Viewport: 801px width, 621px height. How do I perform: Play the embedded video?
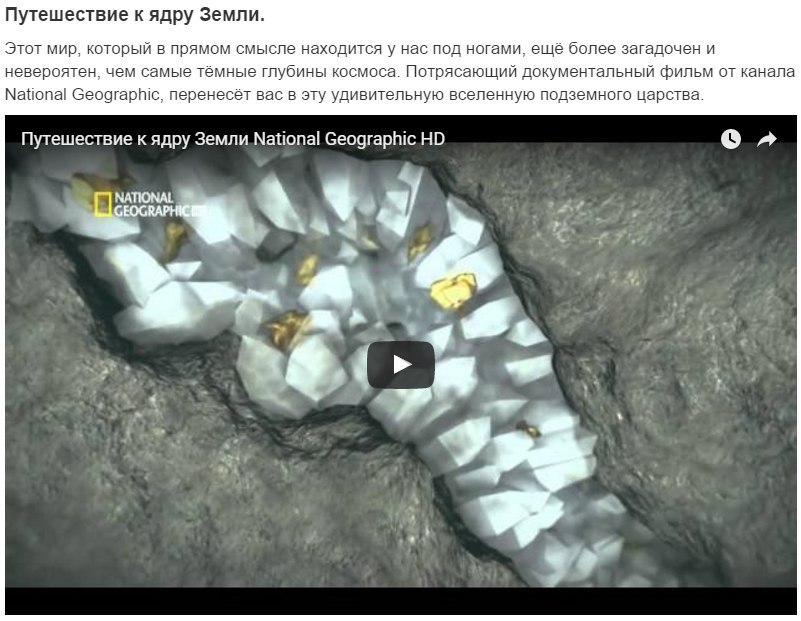pyautogui.click(x=400, y=365)
